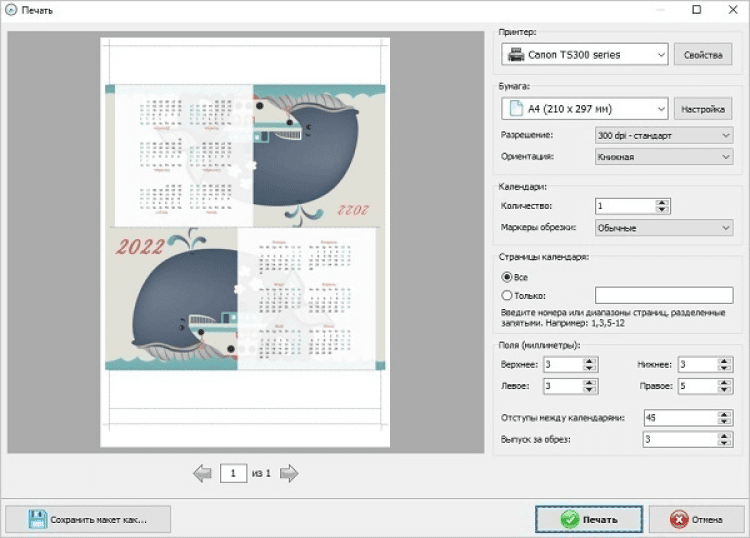Close the Печать dialog window
The height and width of the screenshot is (538, 750).
733,10
